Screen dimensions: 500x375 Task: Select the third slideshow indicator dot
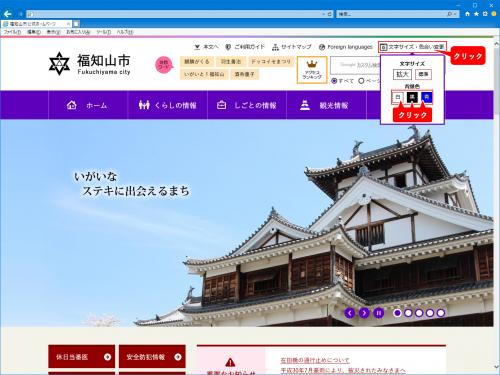(419, 313)
